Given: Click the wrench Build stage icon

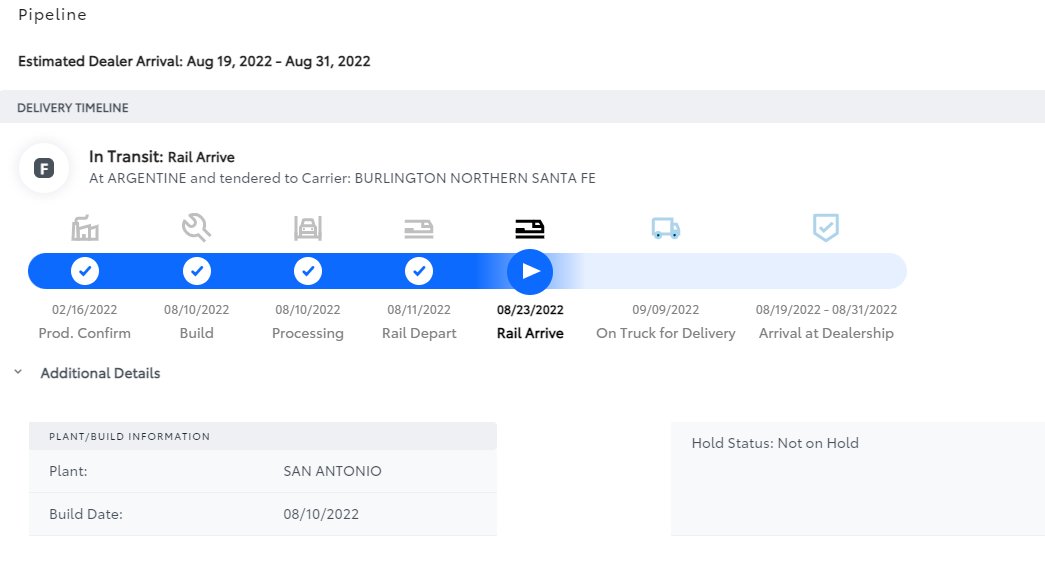Looking at the screenshot, I should 197,227.
